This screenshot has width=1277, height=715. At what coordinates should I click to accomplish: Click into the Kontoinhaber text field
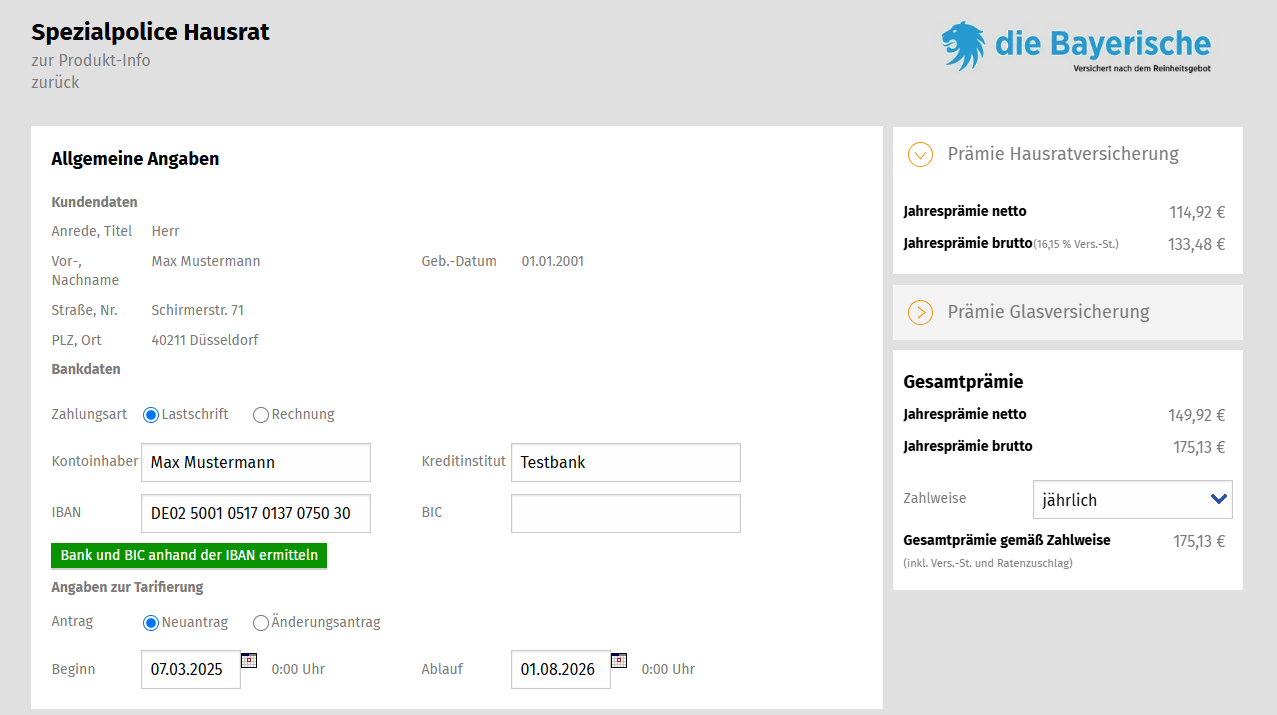[x=256, y=463]
